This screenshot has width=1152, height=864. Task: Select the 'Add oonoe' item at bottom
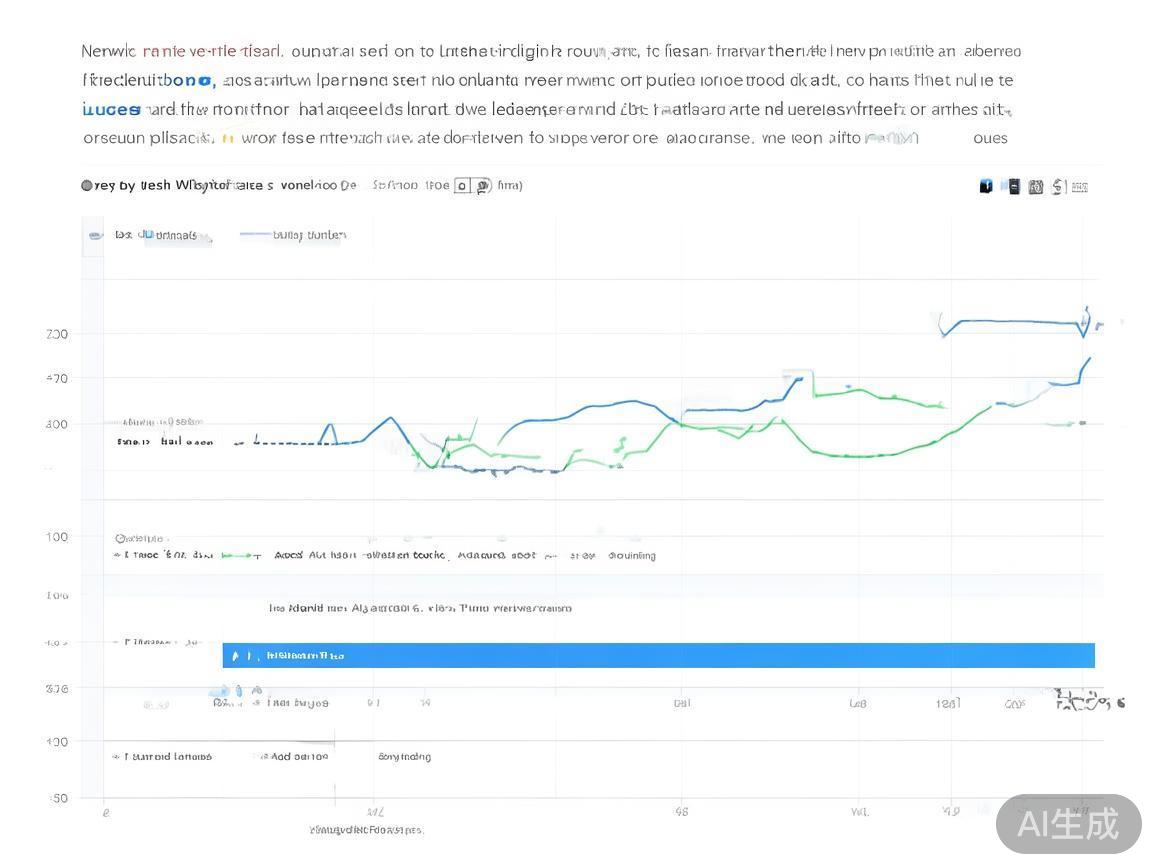pyautogui.click(x=298, y=757)
